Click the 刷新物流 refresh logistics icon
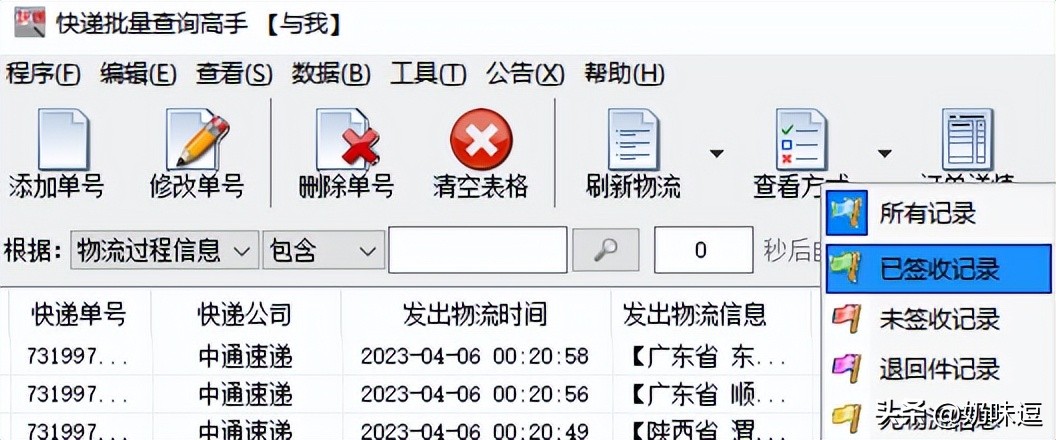 [633, 140]
